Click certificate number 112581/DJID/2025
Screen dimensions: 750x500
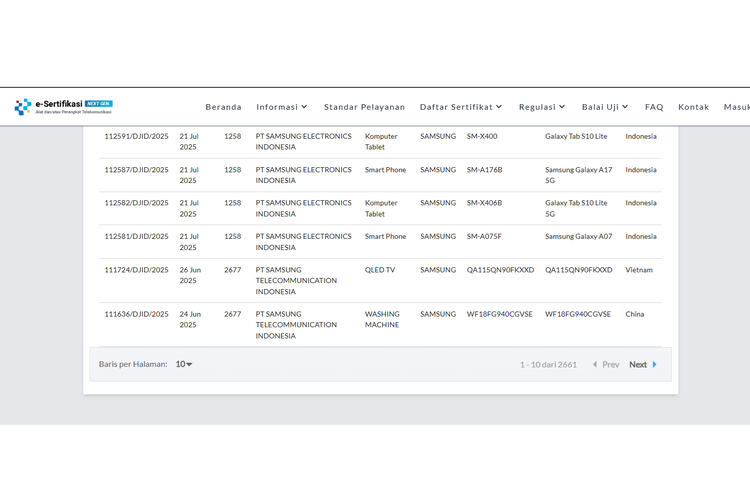pos(136,236)
